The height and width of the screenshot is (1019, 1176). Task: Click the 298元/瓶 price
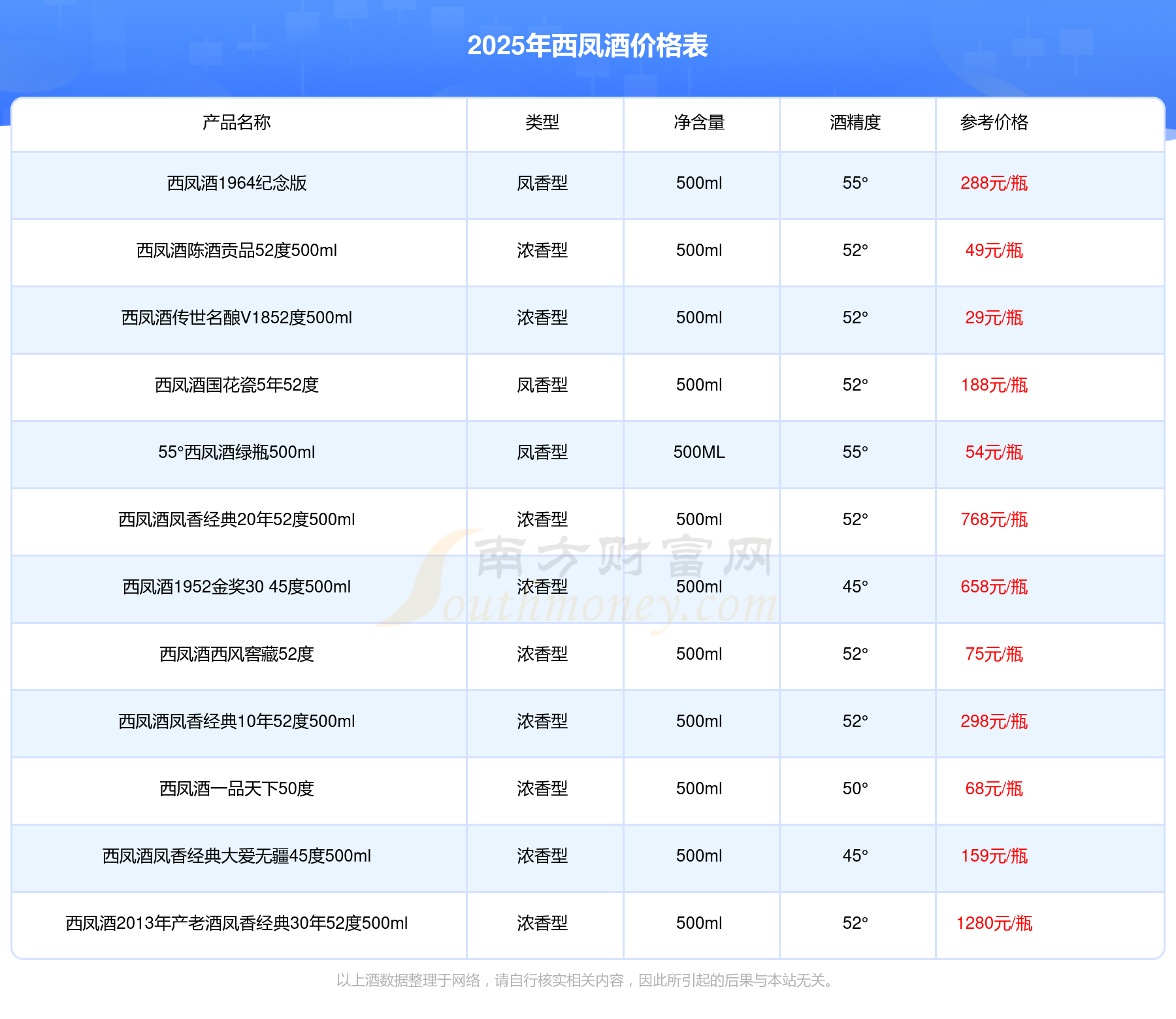coord(994,721)
